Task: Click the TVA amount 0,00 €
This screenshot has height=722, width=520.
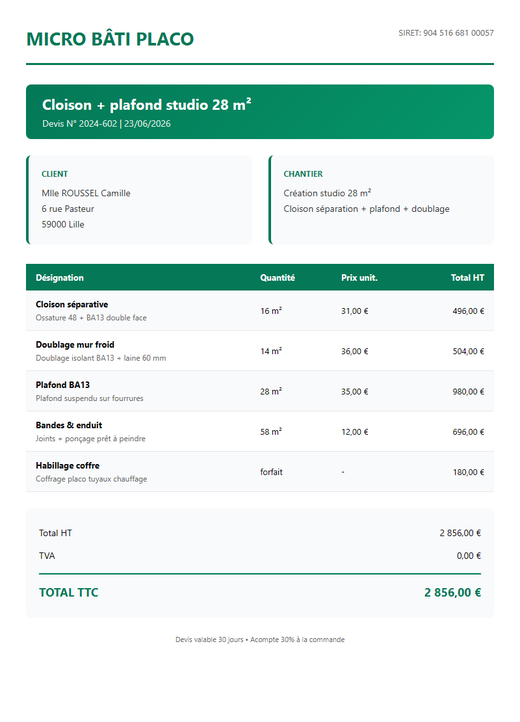Action: 469,556
